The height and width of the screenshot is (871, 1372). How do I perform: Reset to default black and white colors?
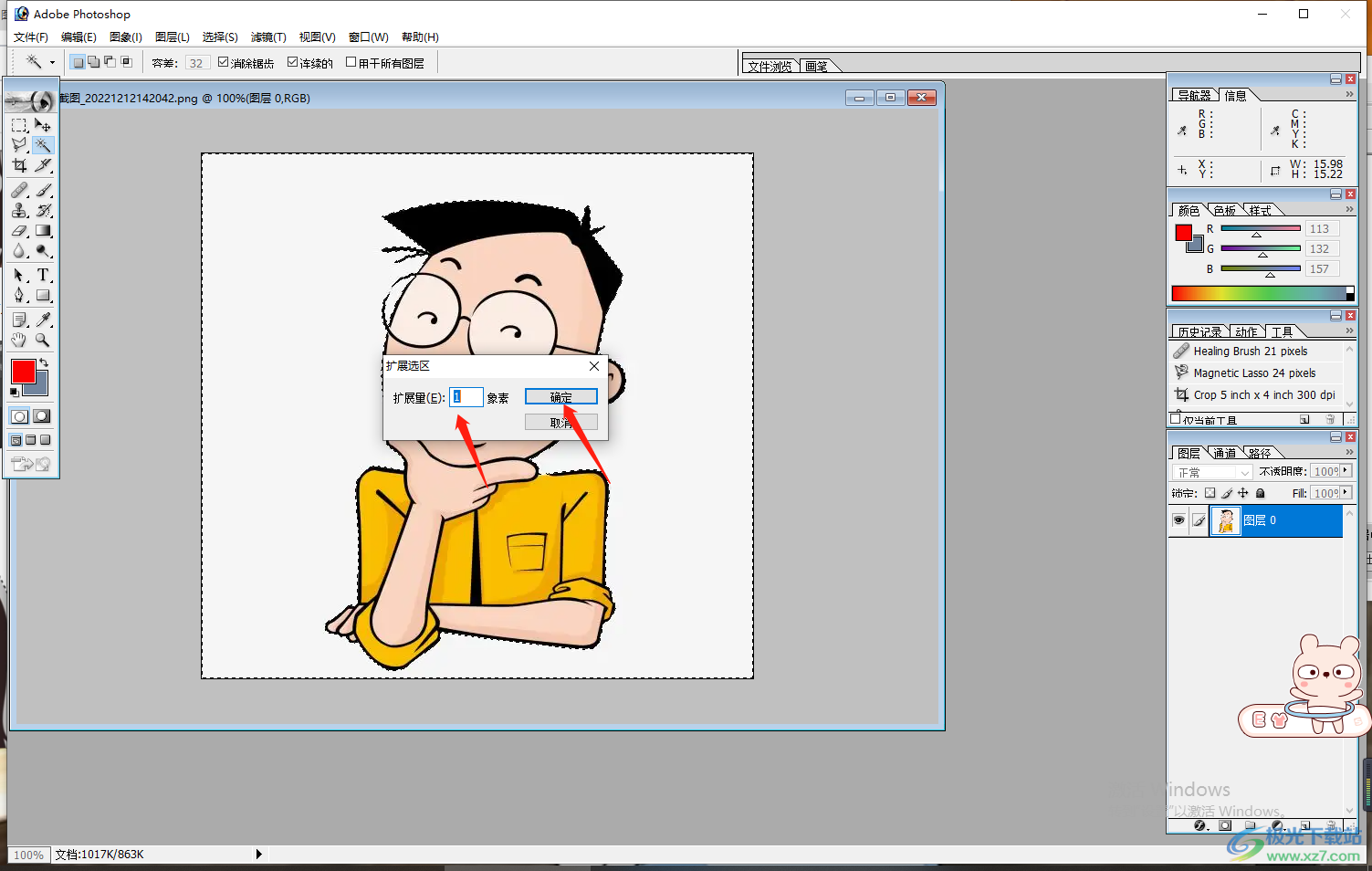[x=14, y=392]
